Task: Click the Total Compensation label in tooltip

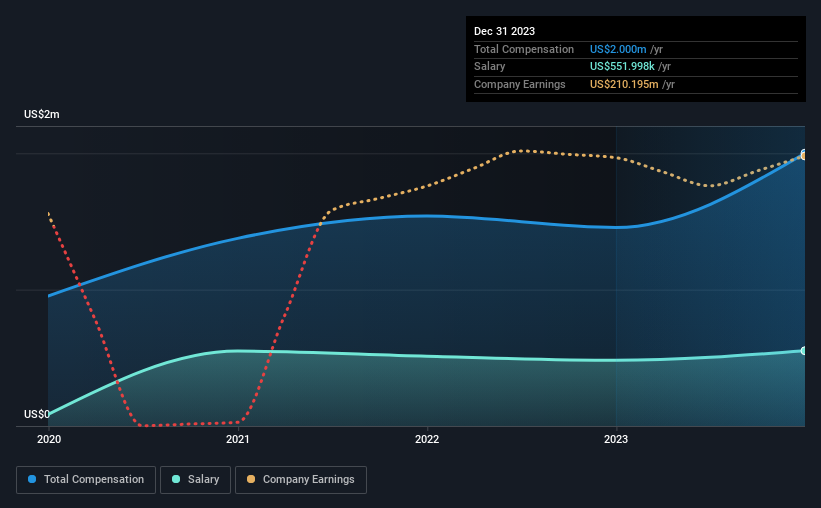Action: (524, 49)
